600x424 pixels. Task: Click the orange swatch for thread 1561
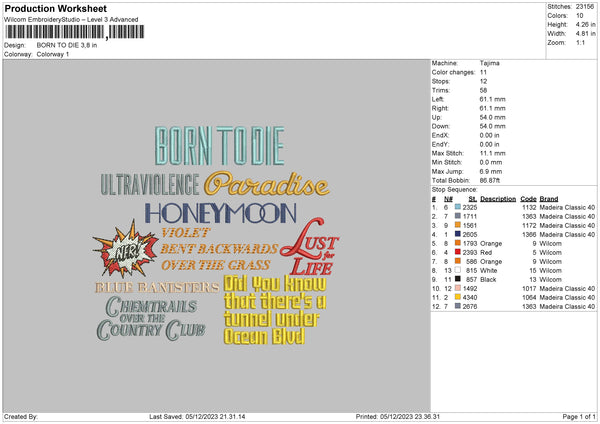click(x=458, y=225)
